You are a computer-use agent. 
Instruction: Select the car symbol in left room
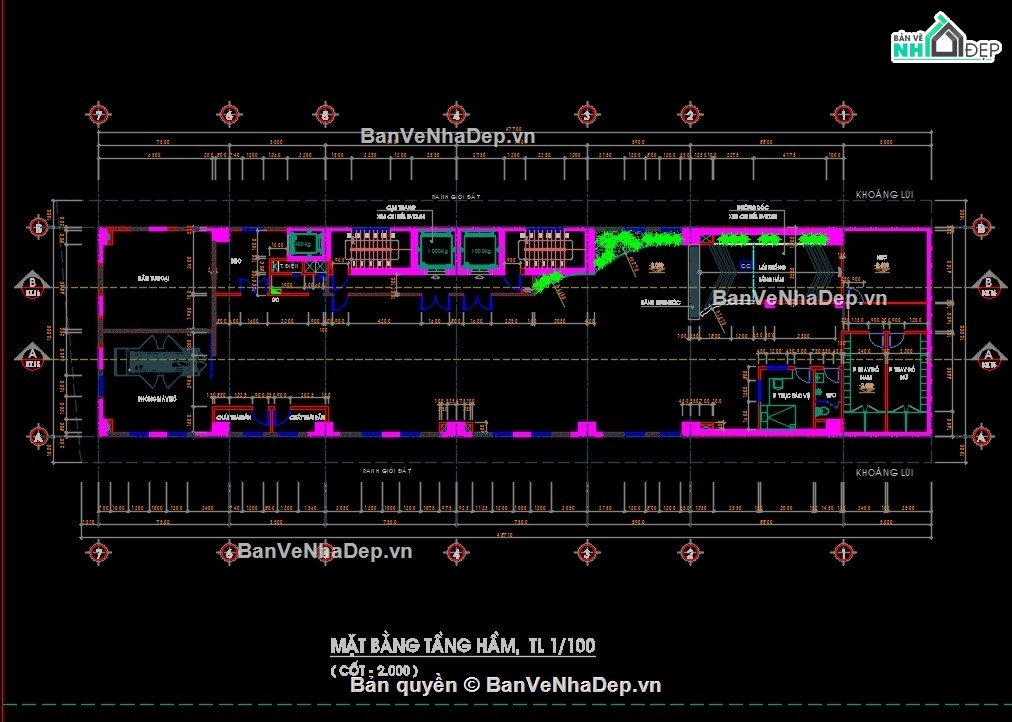[x=161, y=362]
